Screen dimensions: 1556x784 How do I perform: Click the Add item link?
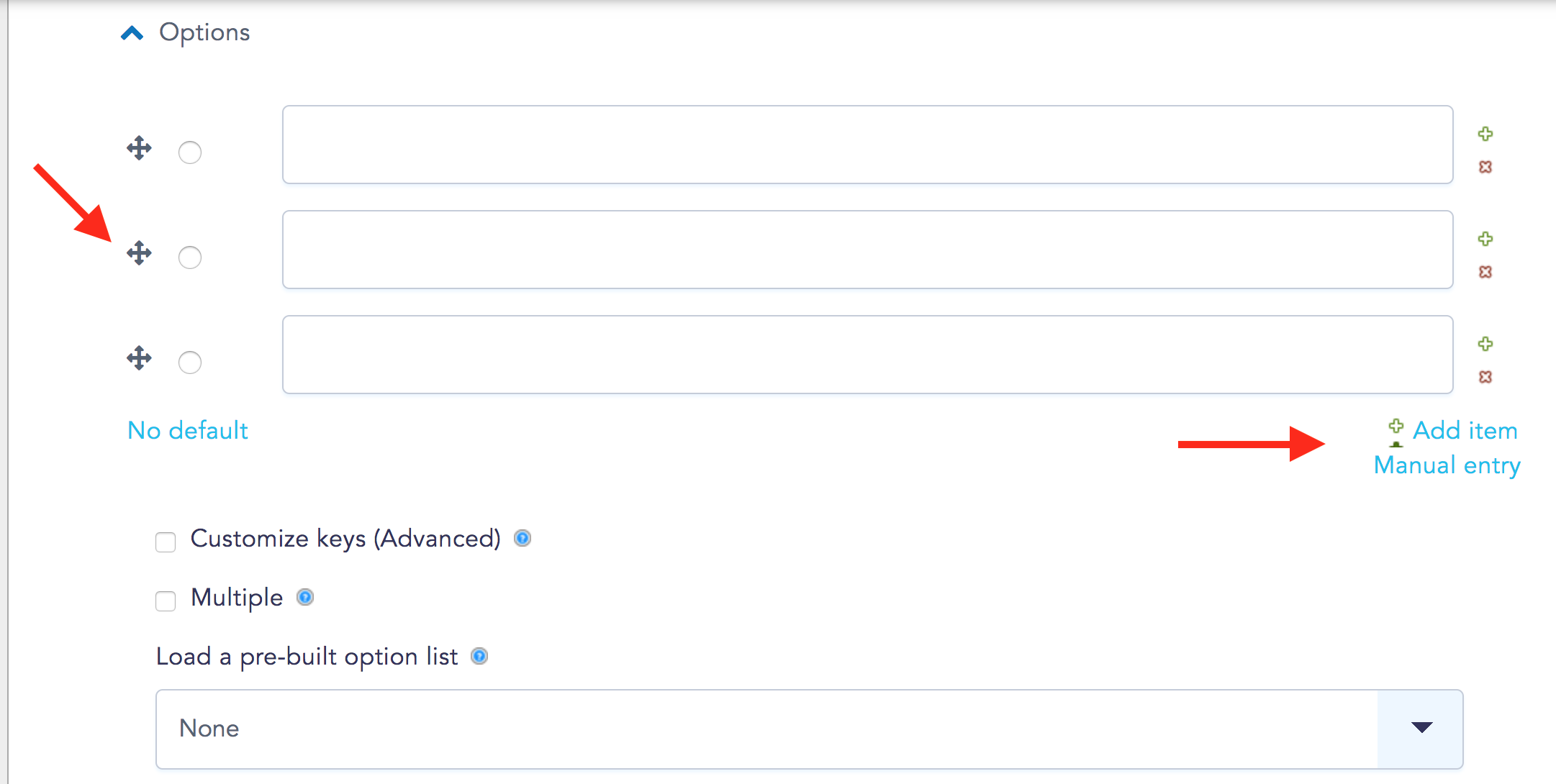click(1465, 430)
